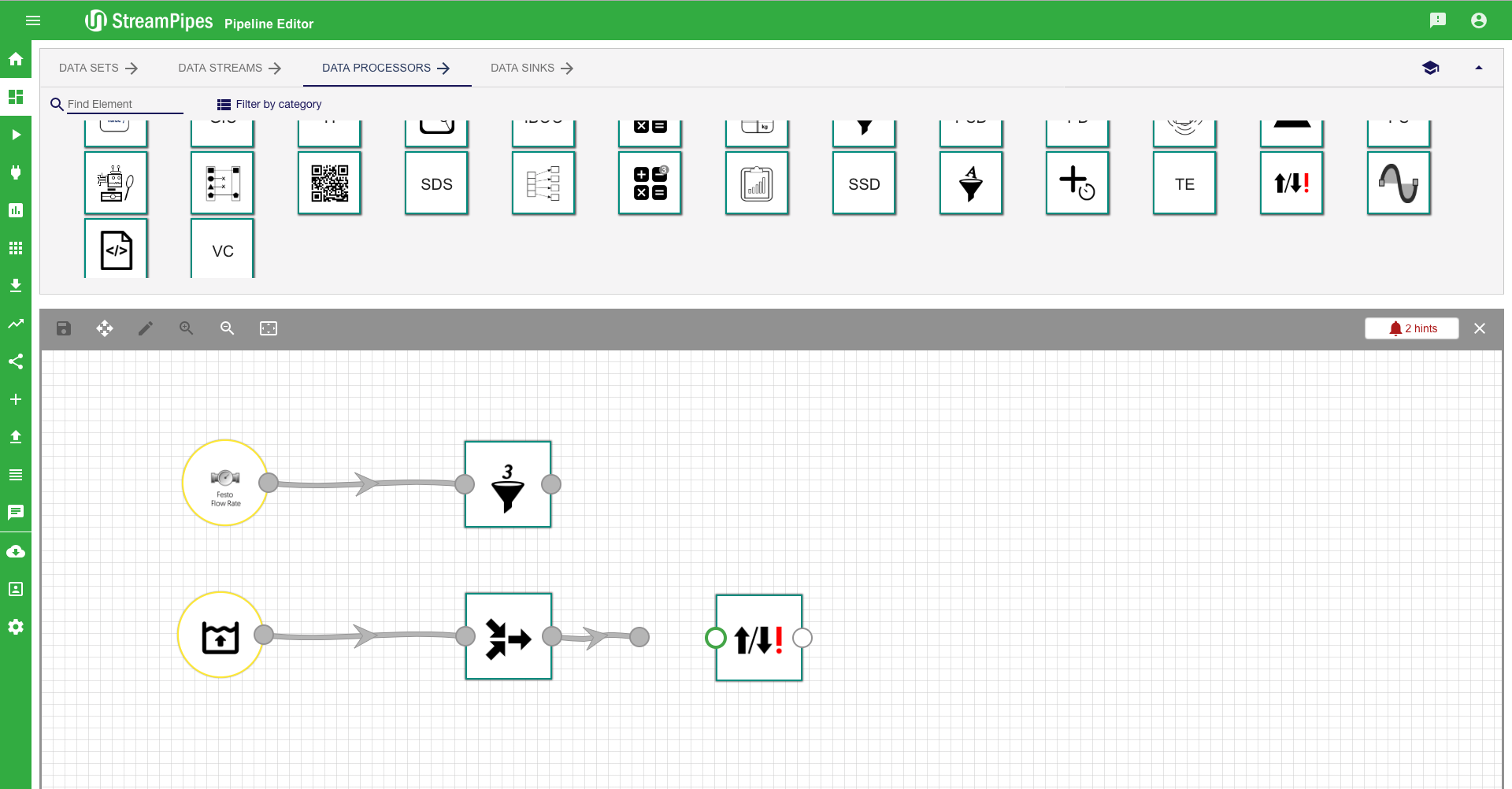1512x789 pixels.
Task: Switch to the Data Streams tab
Action: click(x=229, y=68)
